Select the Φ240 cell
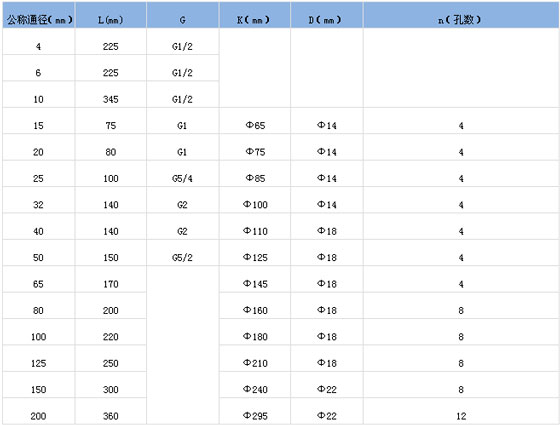This screenshot has height=425, width=560. (255, 389)
